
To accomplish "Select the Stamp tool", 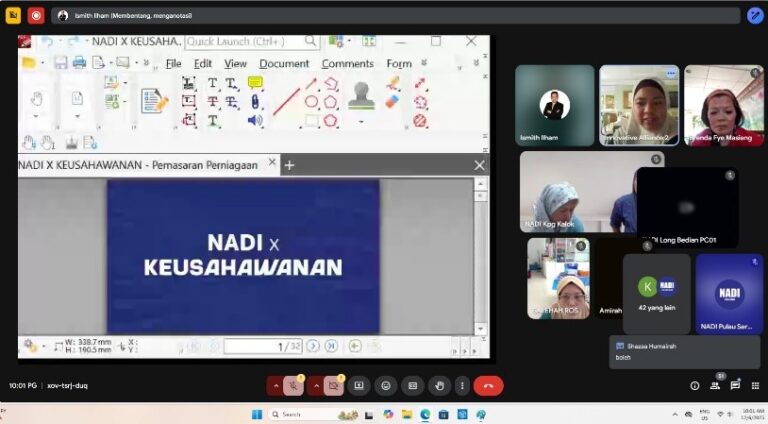I will [x=361, y=95].
